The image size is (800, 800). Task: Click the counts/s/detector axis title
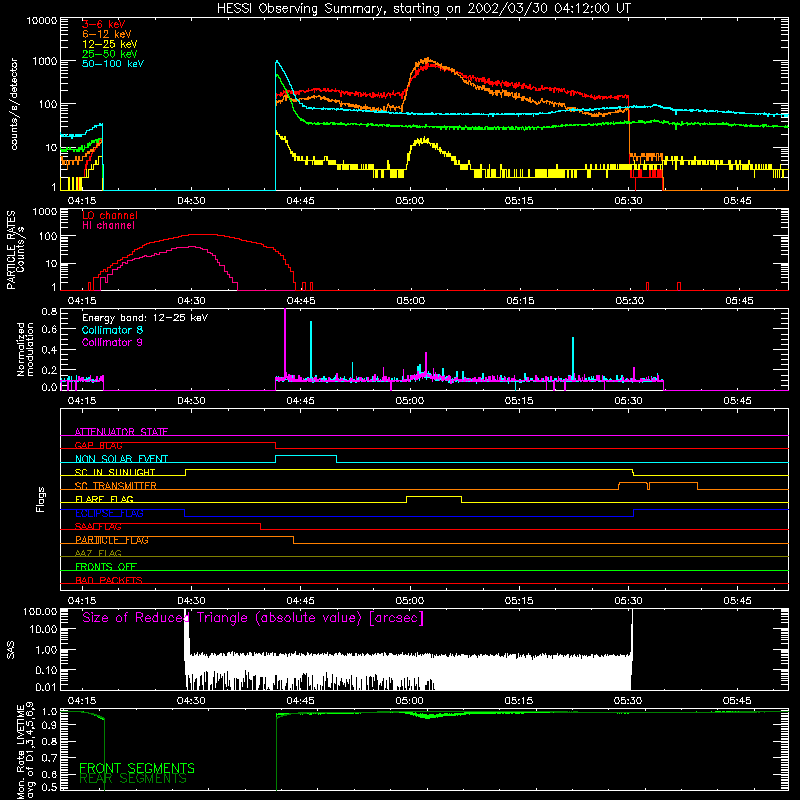click(x=14, y=104)
